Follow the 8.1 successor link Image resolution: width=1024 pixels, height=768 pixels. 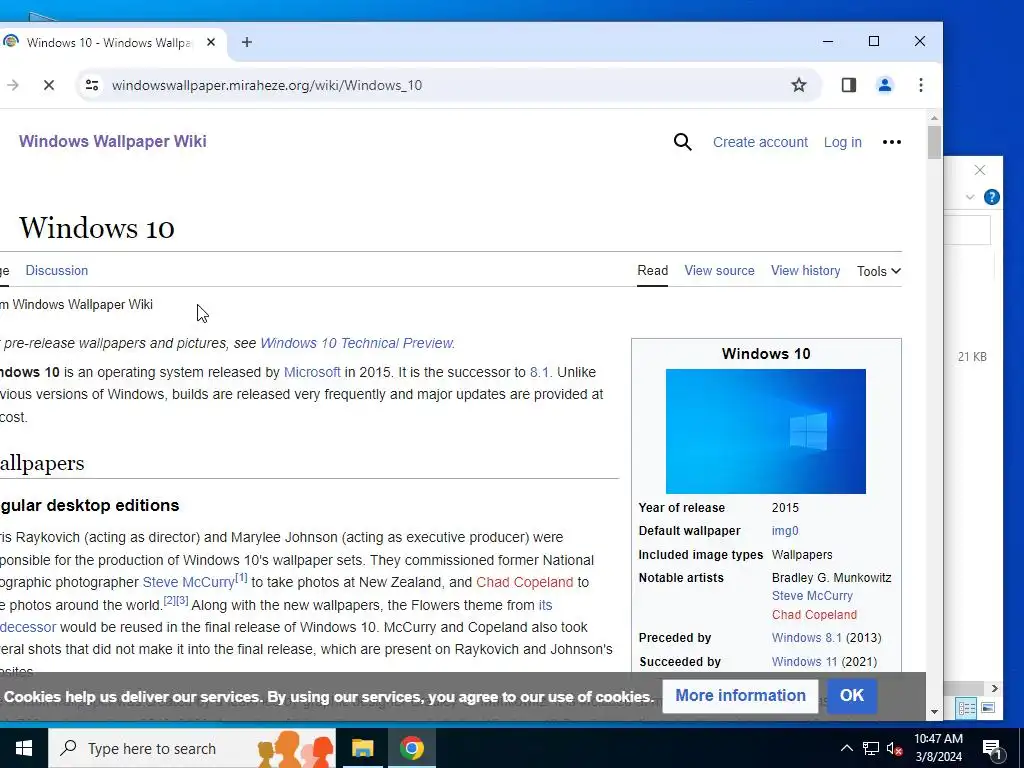click(x=539, y=372)
